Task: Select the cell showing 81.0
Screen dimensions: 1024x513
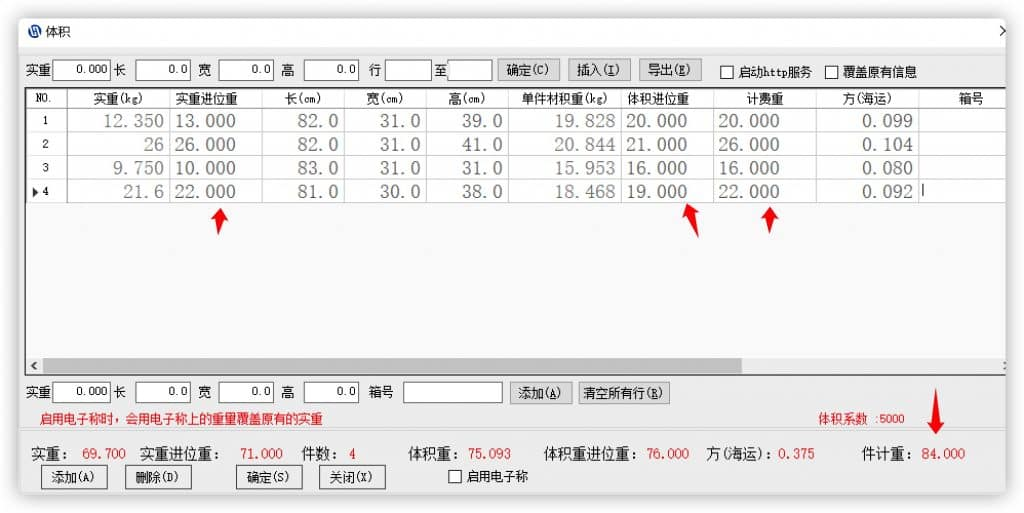Action: tap(303, 191)
